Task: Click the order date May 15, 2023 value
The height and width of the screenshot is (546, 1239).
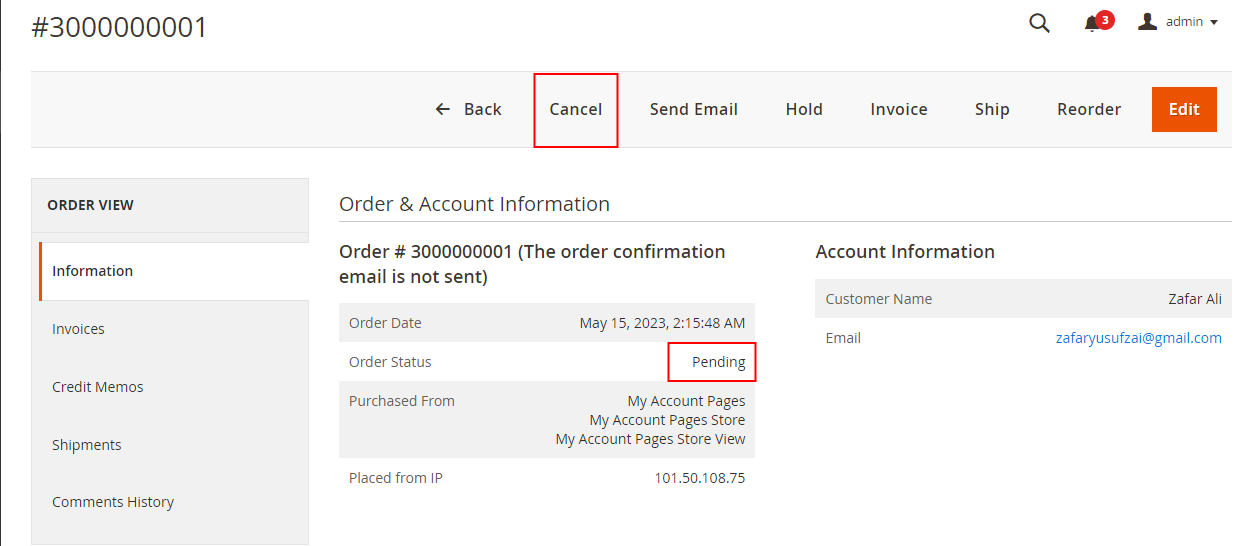Action: tap(662, 323)
